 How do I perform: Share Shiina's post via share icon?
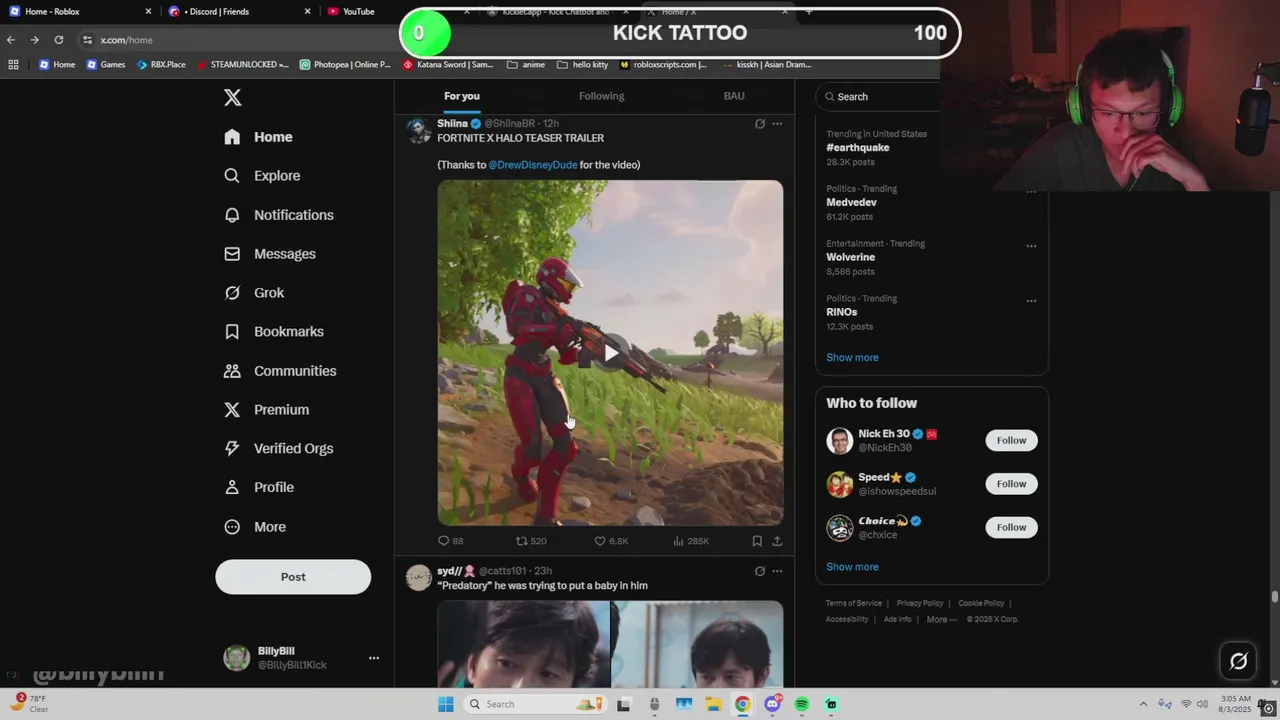pos(777,541)
